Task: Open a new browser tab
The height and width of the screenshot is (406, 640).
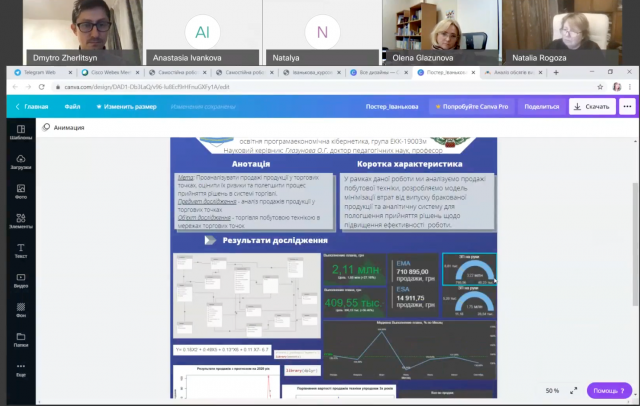Action: click(x=556, y=72)
